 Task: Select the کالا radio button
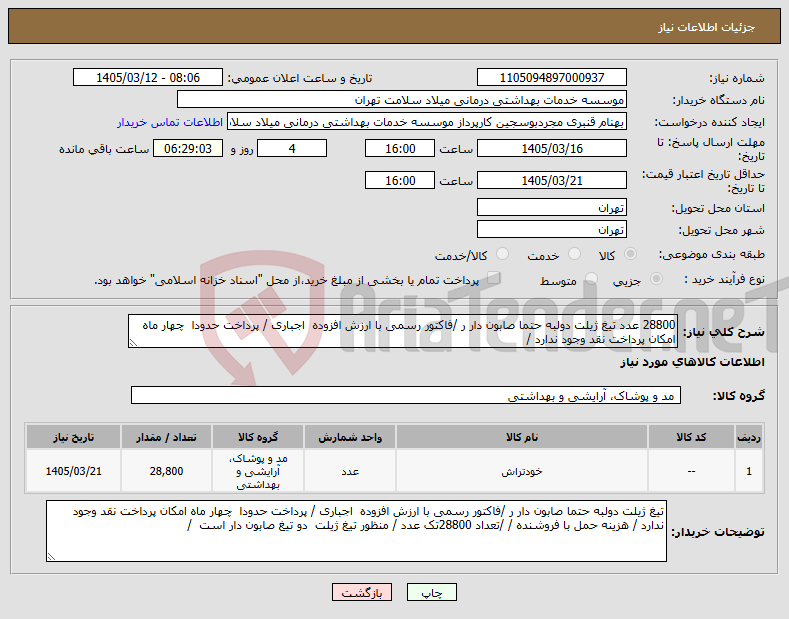point(630,254)
